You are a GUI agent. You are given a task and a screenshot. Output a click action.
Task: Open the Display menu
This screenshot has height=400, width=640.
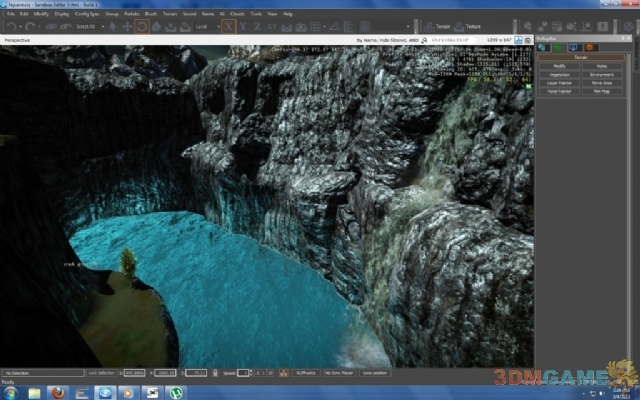point(62,14)
